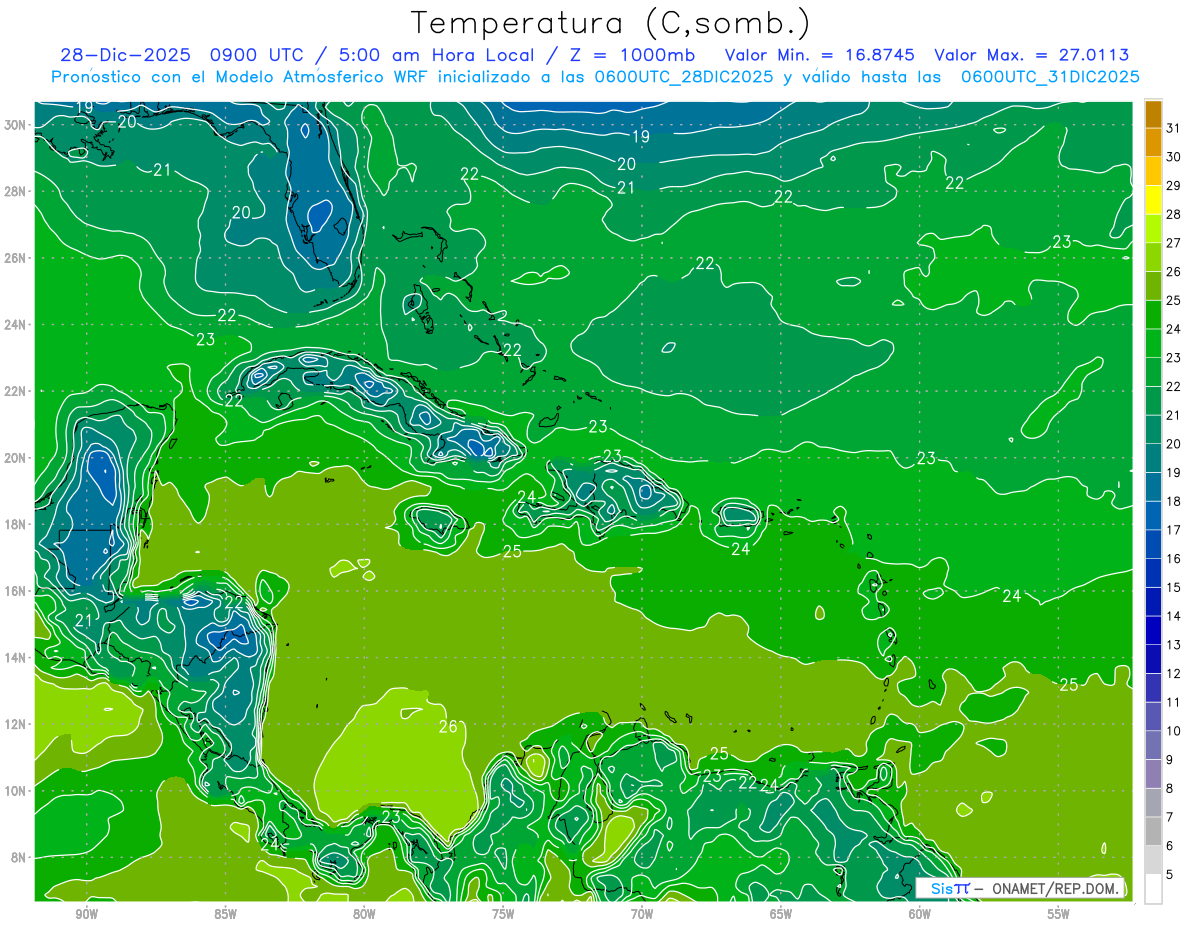This screenshot has height=927, width=1200.
Task: Click the "28N" latitude axis label
Action: pyautogui.click(x=16, y=191)
